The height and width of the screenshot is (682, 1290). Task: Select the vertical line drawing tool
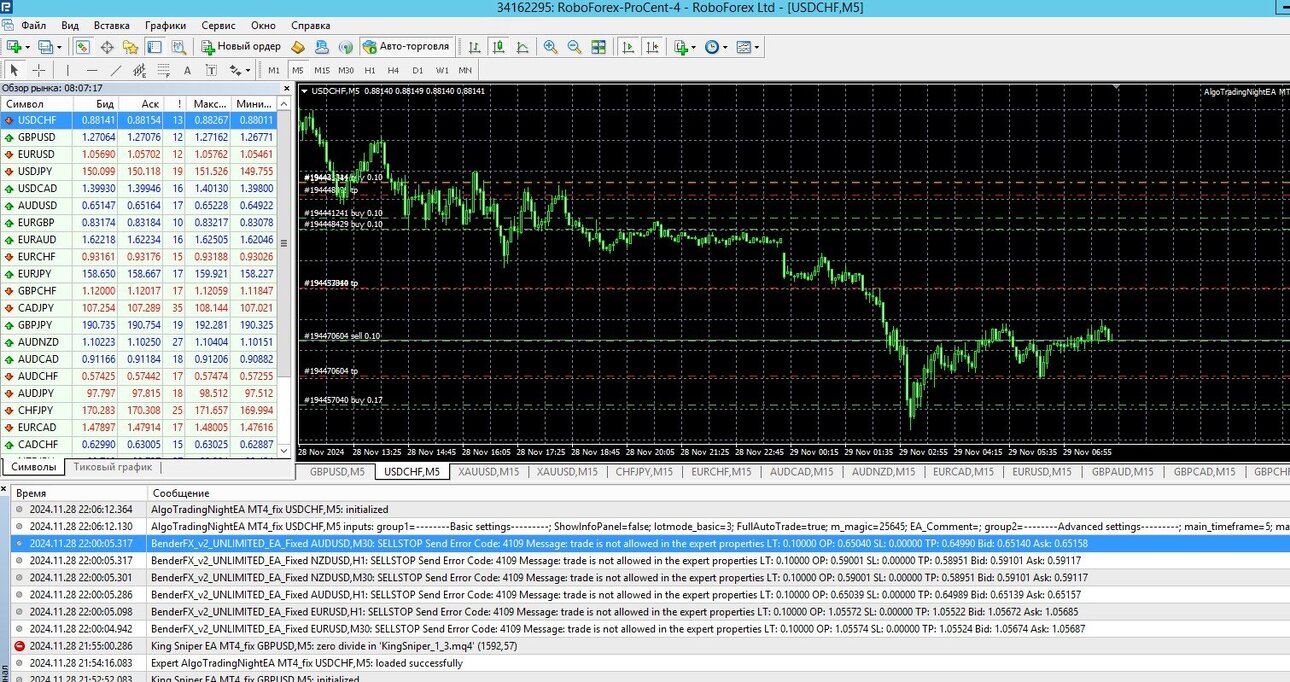(x=68, y=70)
